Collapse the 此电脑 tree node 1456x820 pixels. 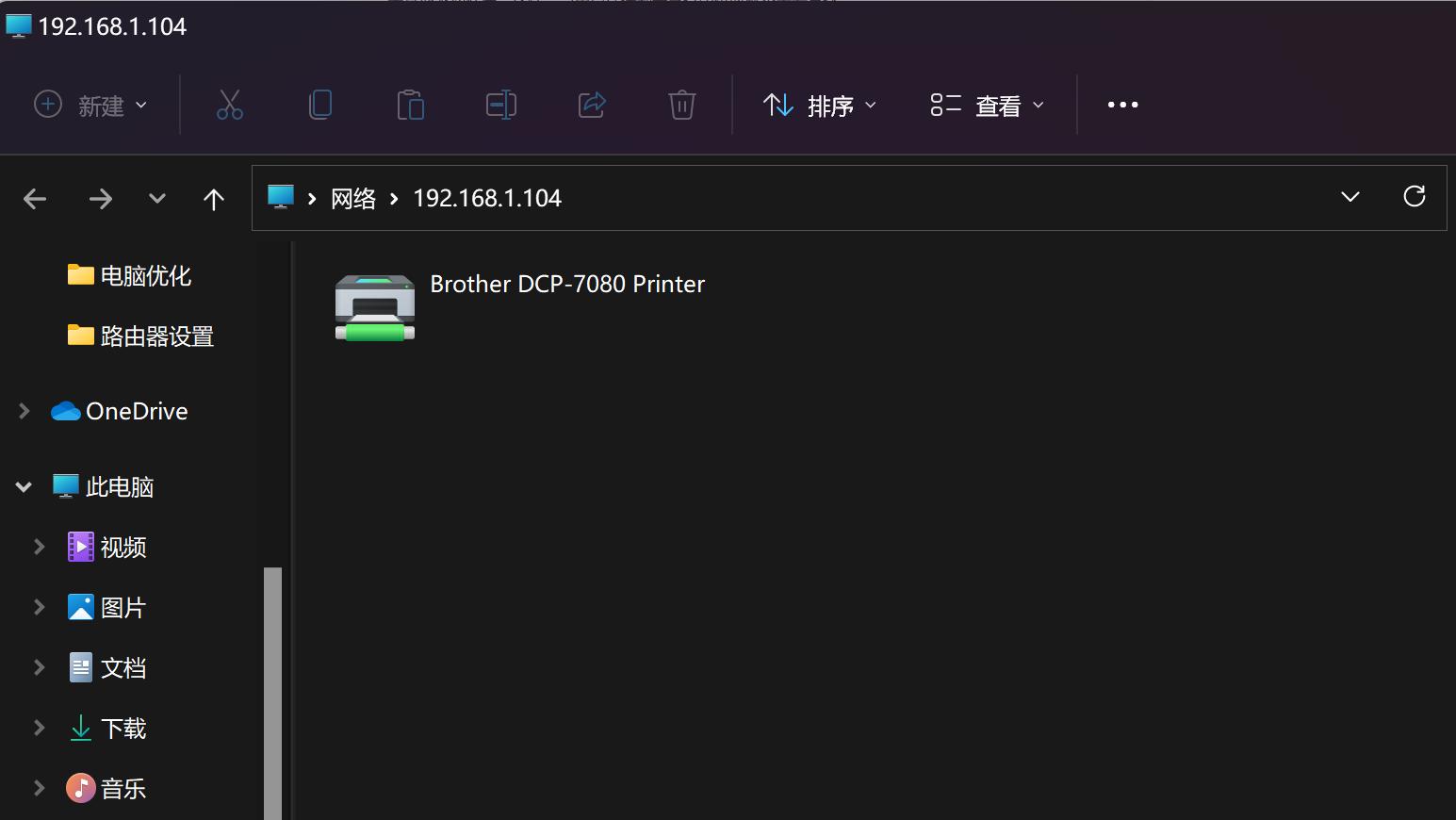pos(23,486)
